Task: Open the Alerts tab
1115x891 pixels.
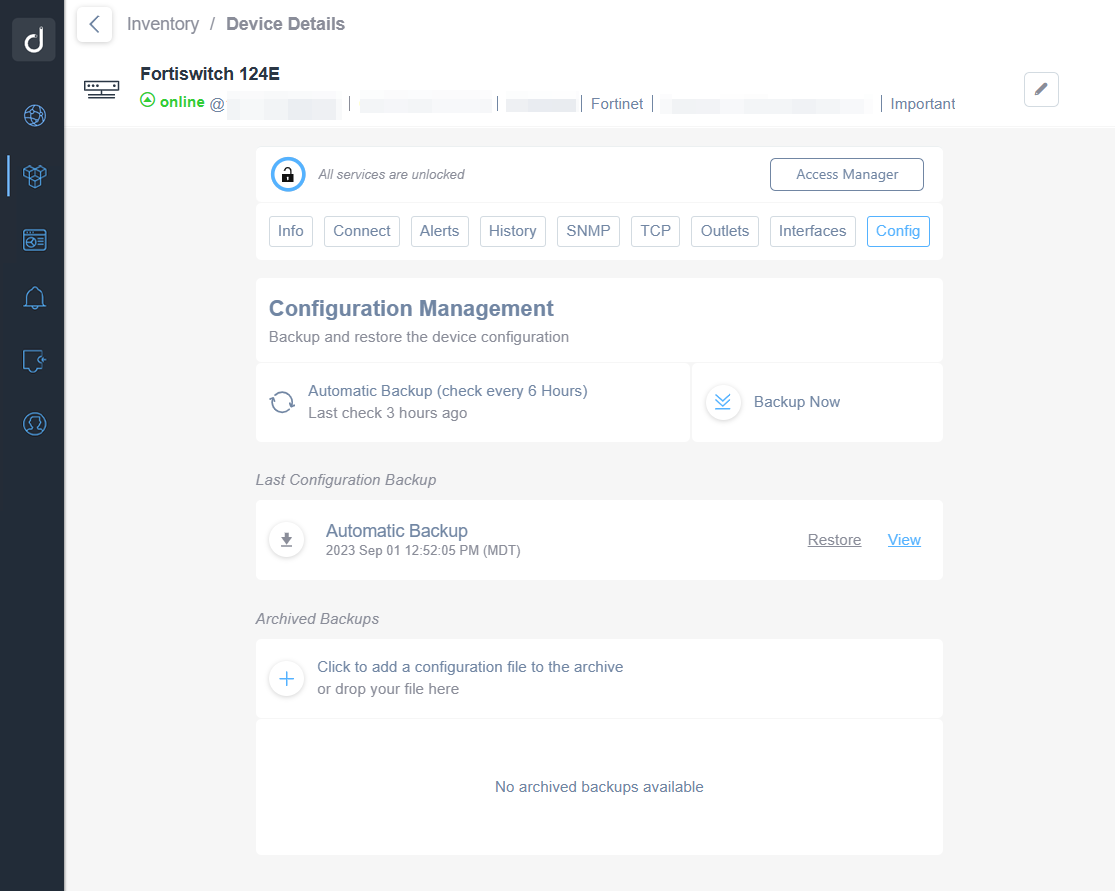Action: tap(439, 231)
